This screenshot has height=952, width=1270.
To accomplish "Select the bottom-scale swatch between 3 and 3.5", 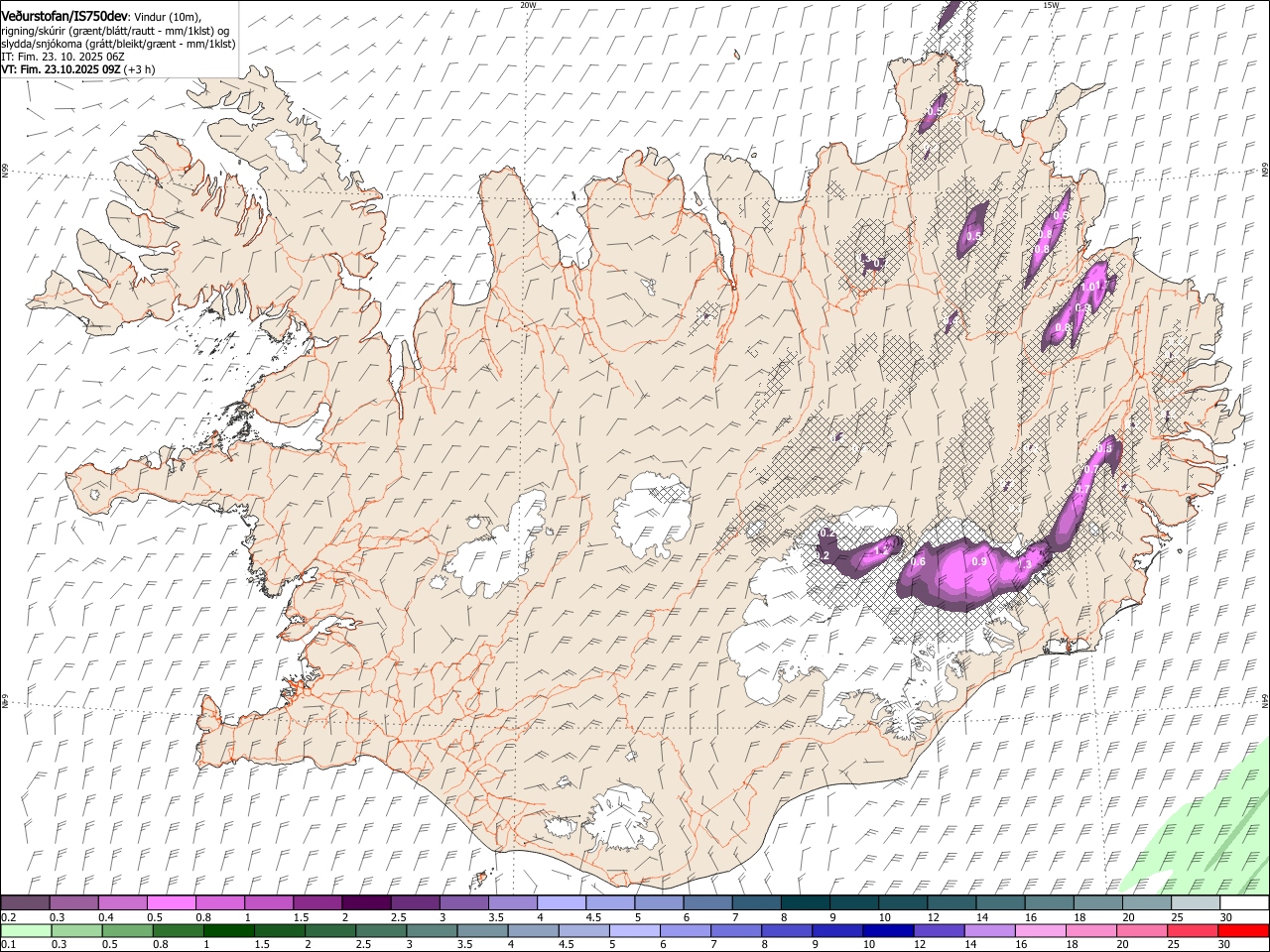I will point(432,930).
